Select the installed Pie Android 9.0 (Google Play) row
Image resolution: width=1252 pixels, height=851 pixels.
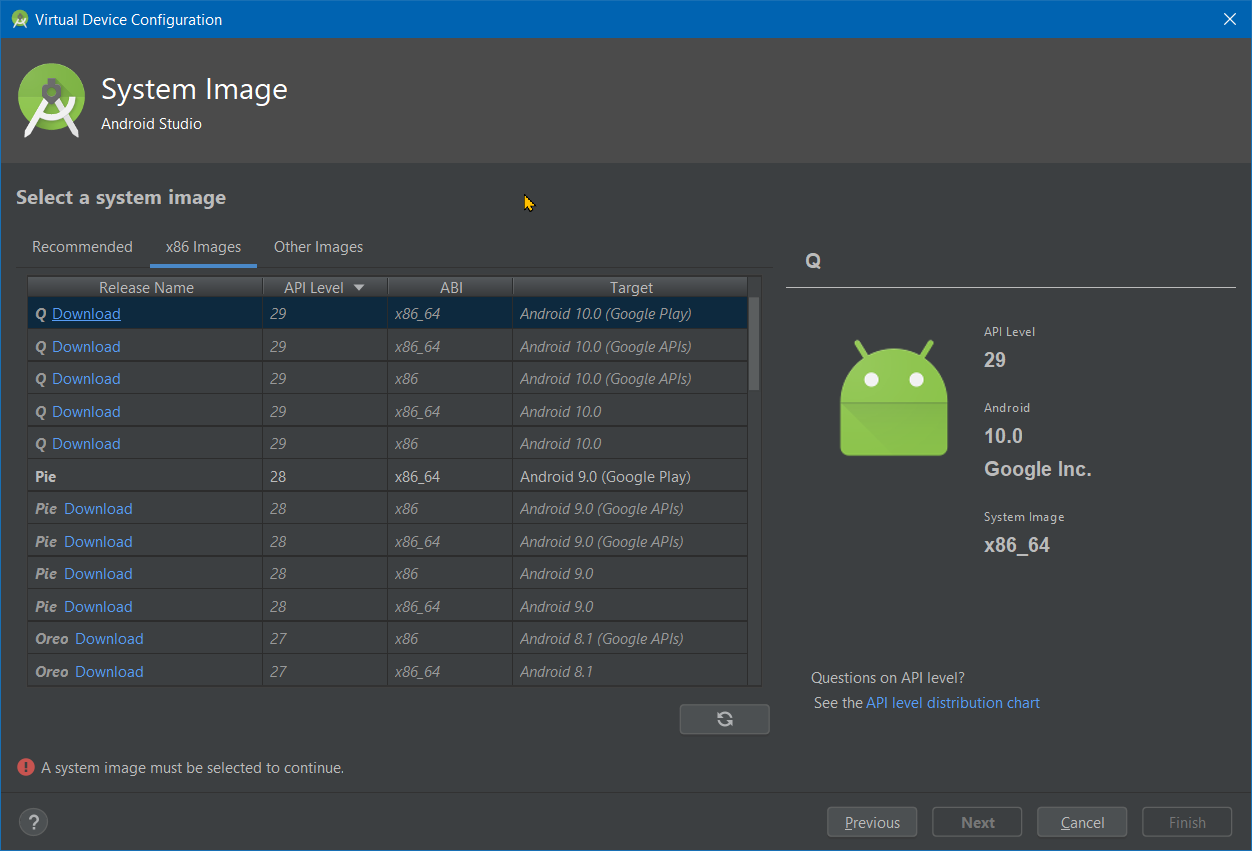tap(387, 477)
